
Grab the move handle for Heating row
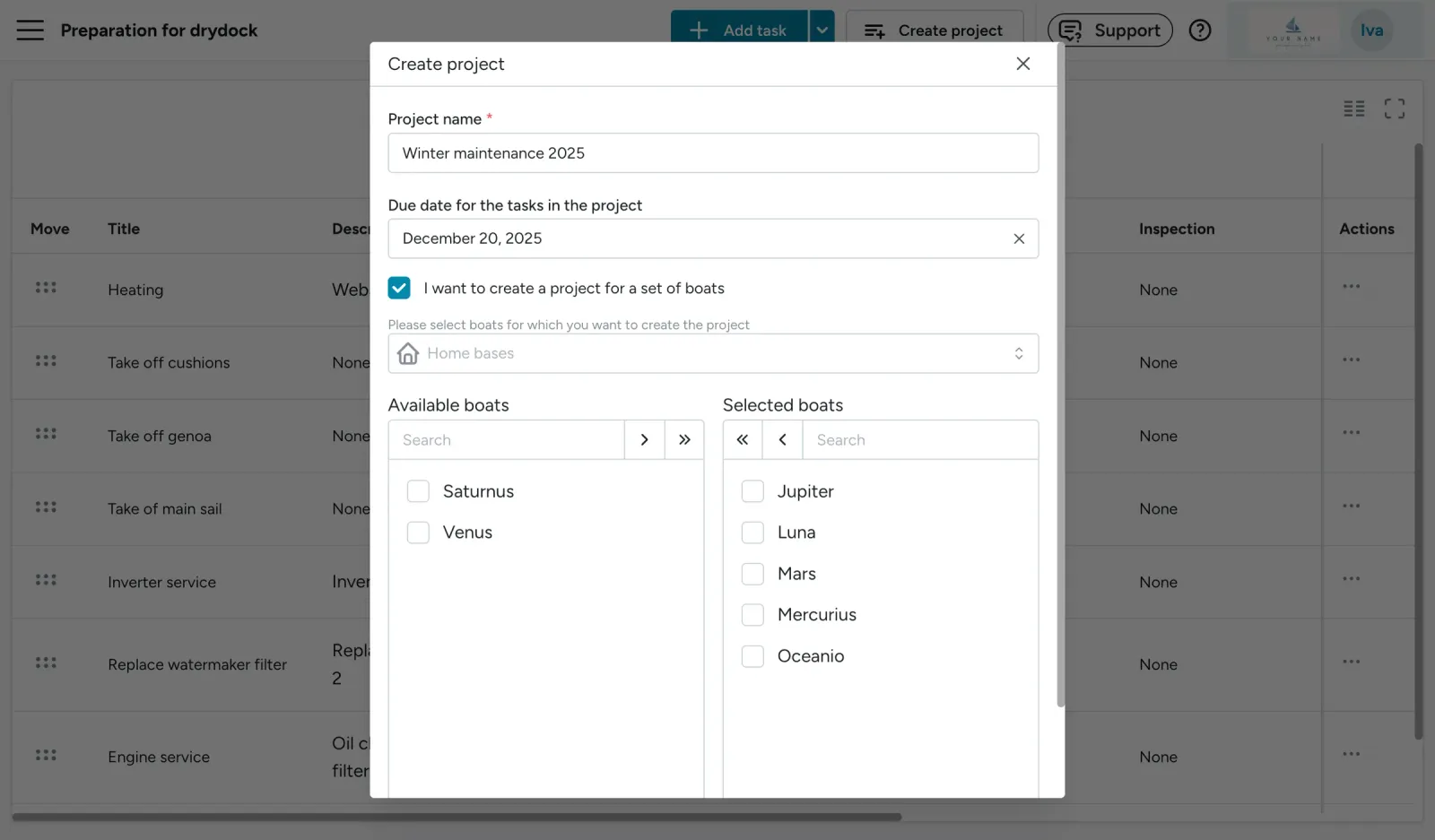pos(46,288)
